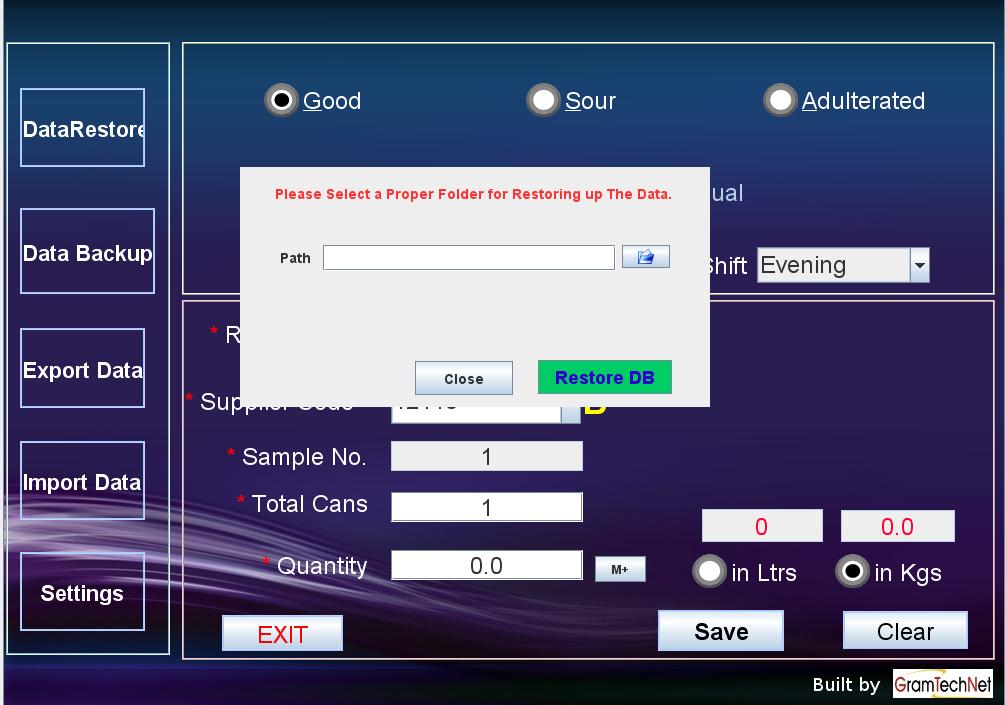Open the Settings sidebar item
This screenshot has height=705, width=1005.
[83, 592]
